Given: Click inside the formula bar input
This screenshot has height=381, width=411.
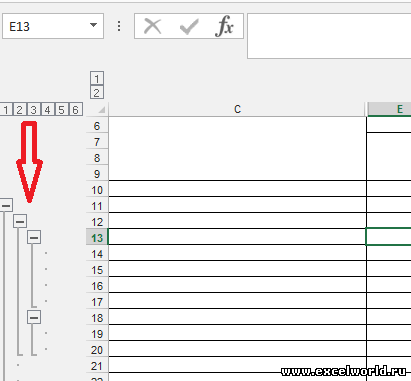Looking at the screenshot, I should [x=329, y=36].
